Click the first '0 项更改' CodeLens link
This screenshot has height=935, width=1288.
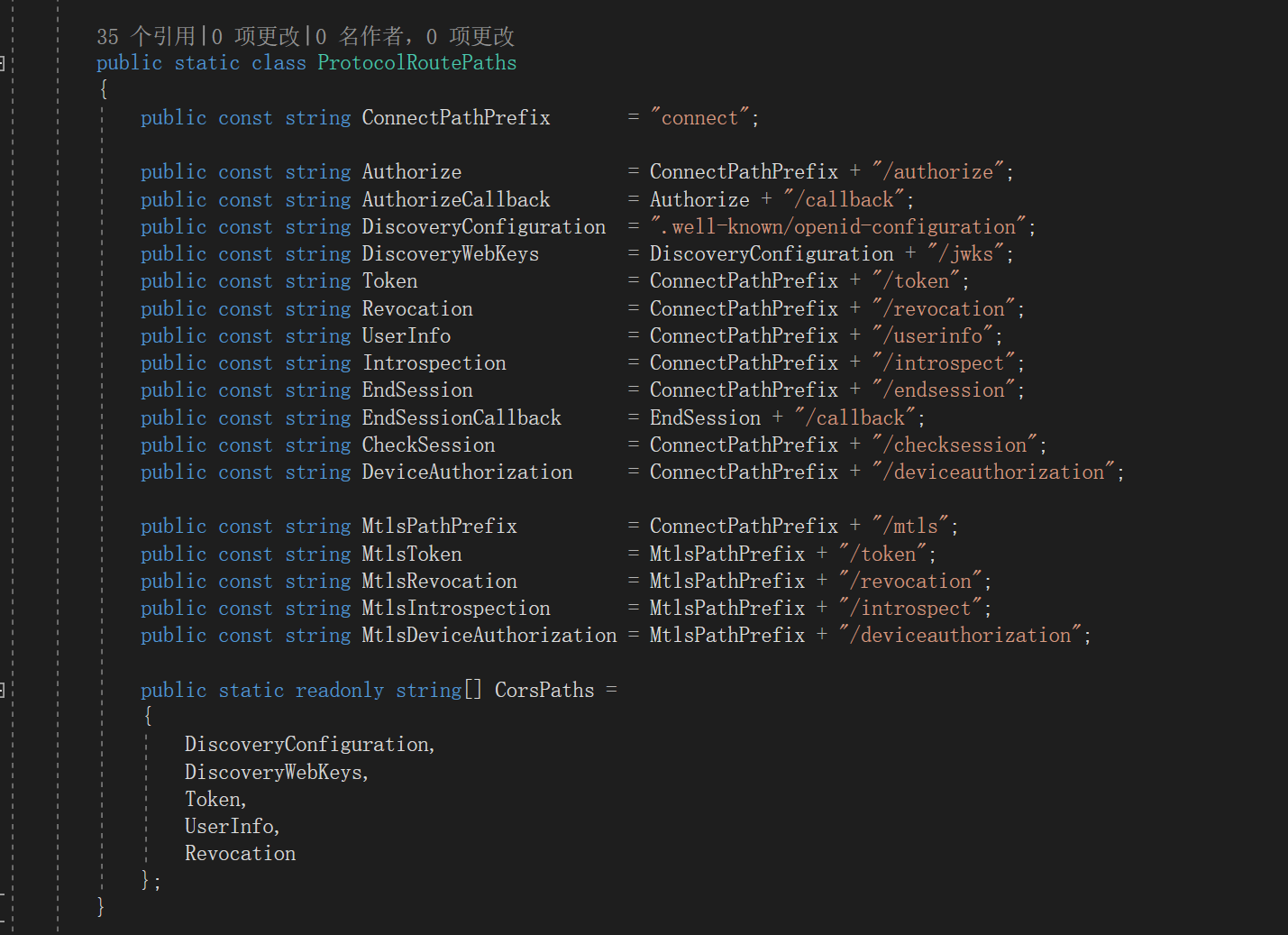(256, 36)
